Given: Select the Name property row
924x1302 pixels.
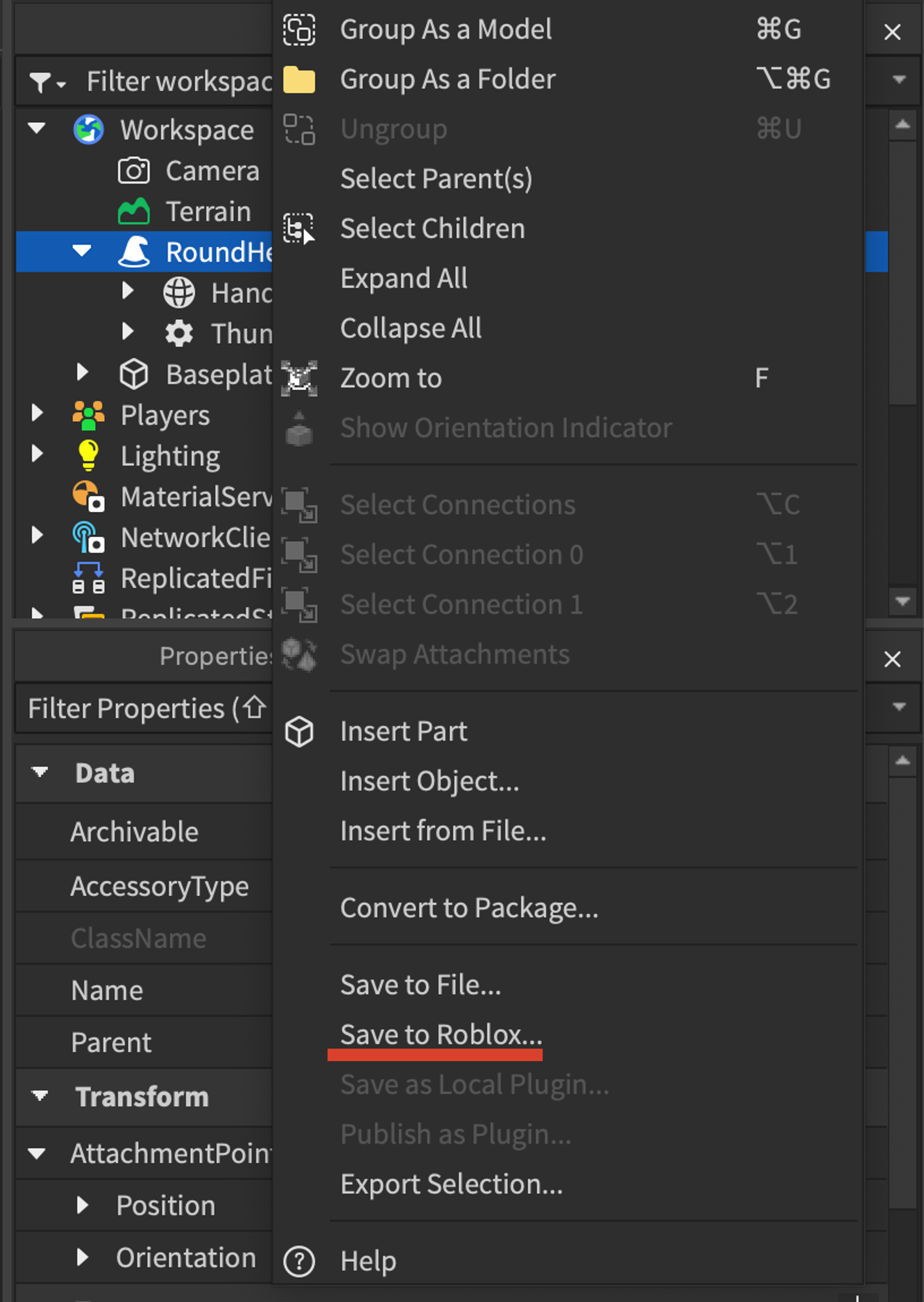Looking at the screenshot, I should pyautogui.click(x=144, y=990).
